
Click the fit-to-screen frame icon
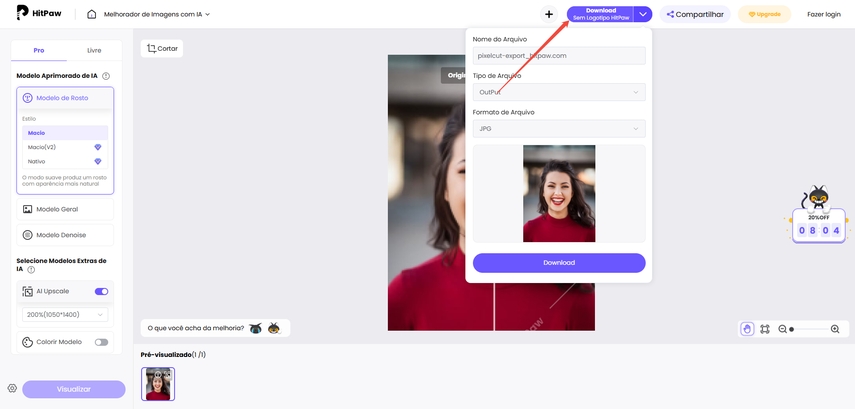pyautogui.click(x=765, y=329)
